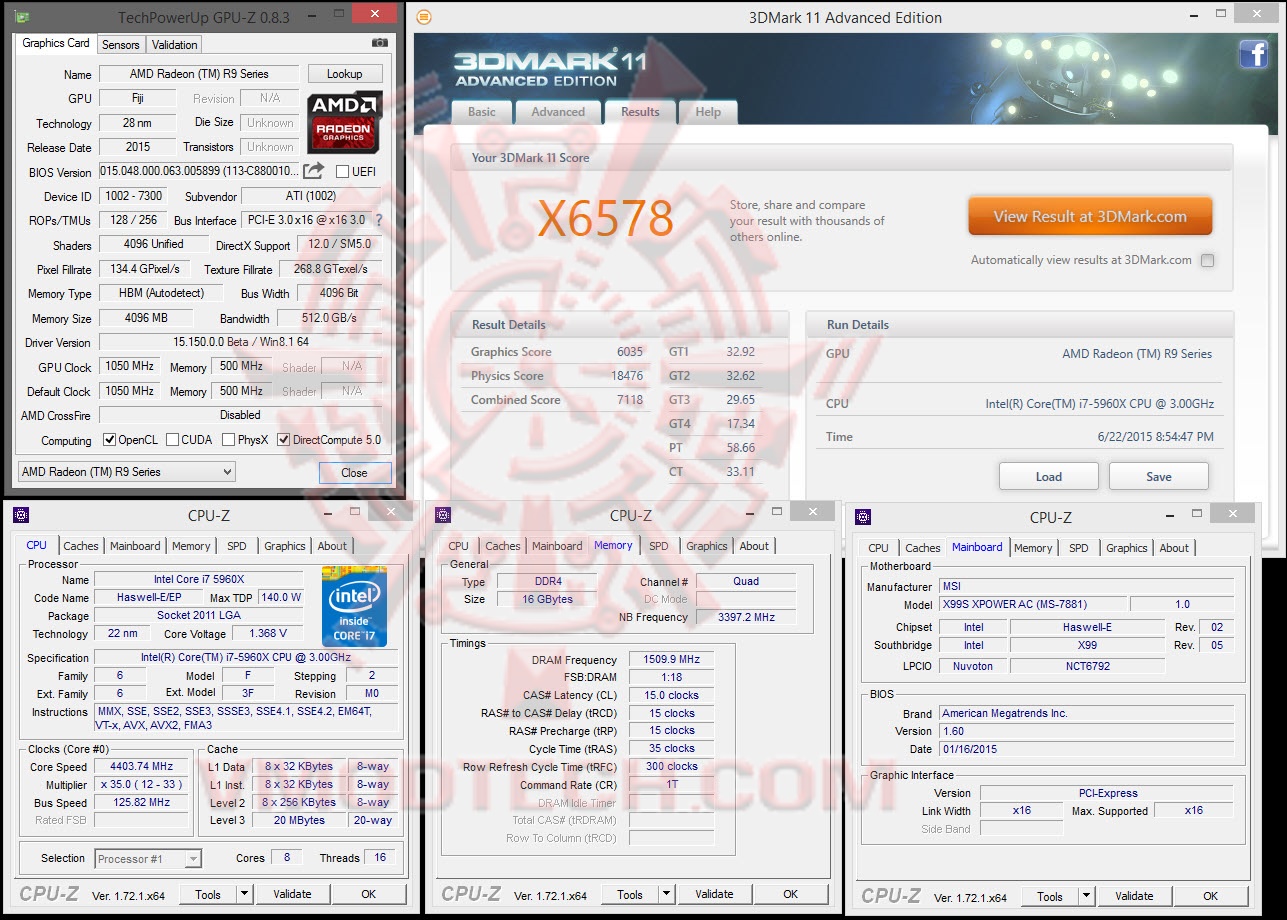Click Validate in the CPU-Z processor window
This screenshot has width=1287, height=920.
(x=292, y=894)
